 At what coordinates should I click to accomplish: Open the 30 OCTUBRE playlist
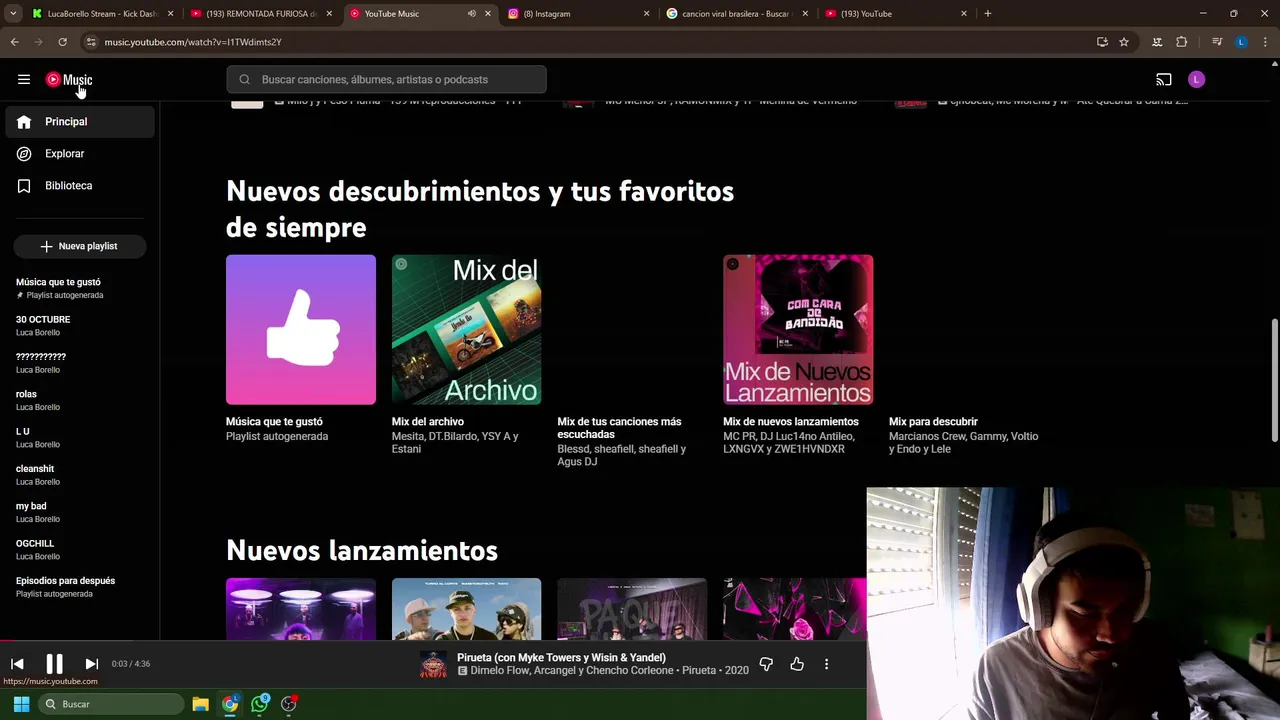tap(80, 325)
